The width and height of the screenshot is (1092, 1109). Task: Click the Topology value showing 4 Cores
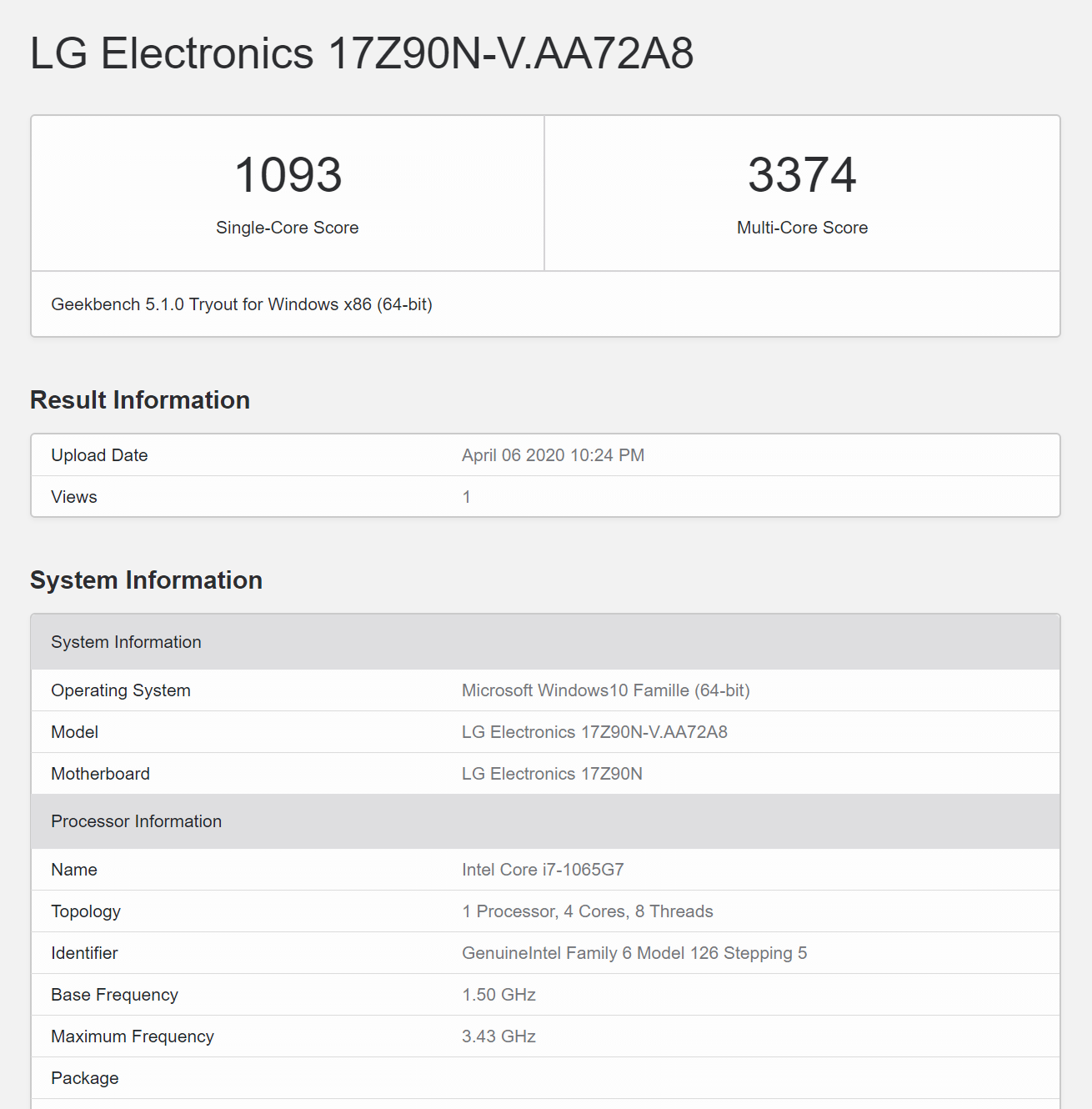point(587,911)
